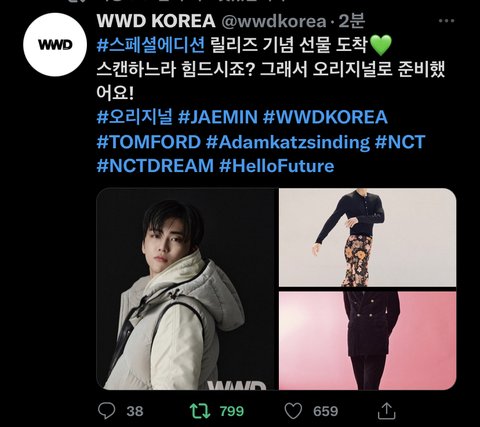View the puffer vest portrait photo
Image resolution: width=480 pixels, height=427 pixels.
click(x=186, y=289)
